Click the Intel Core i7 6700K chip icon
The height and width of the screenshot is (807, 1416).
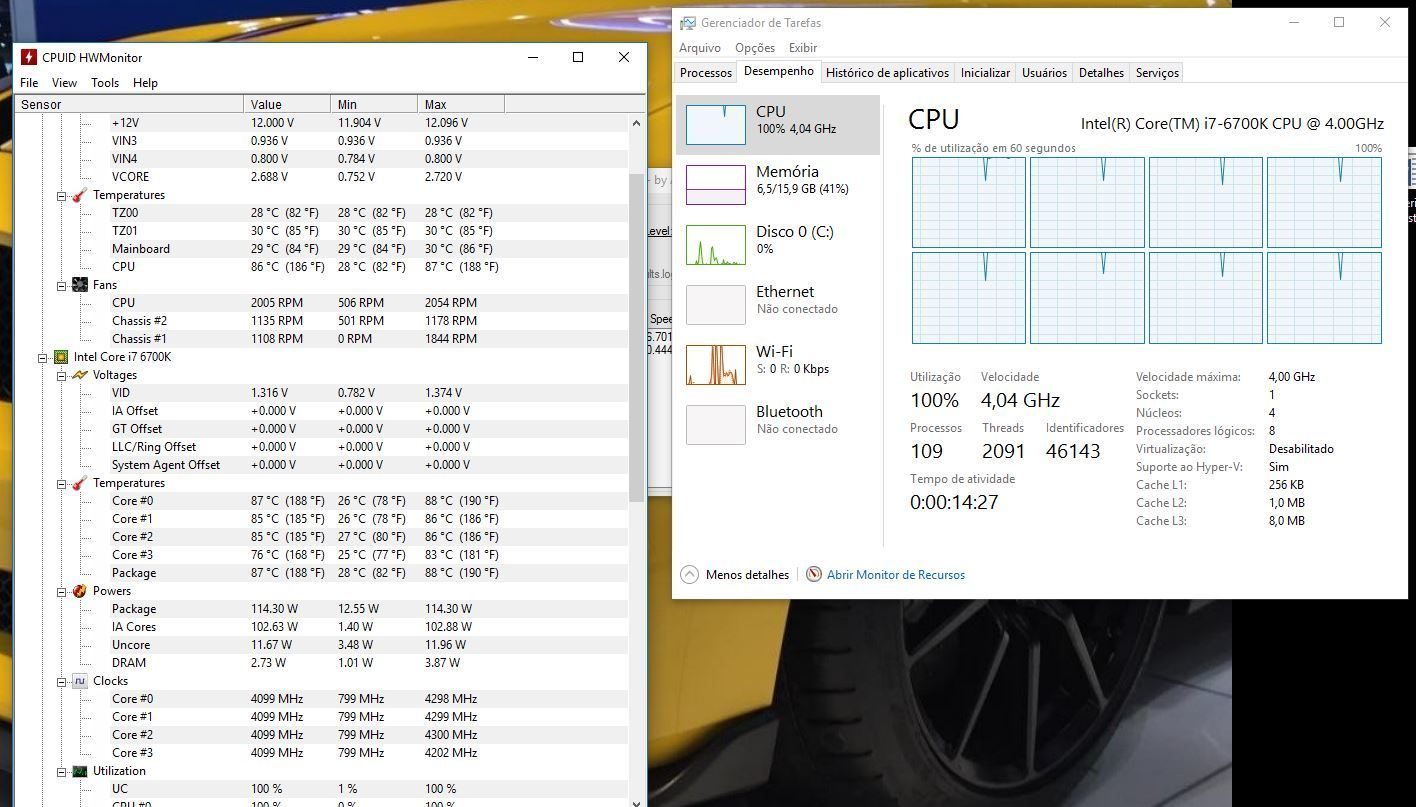(x=61, y=357)
